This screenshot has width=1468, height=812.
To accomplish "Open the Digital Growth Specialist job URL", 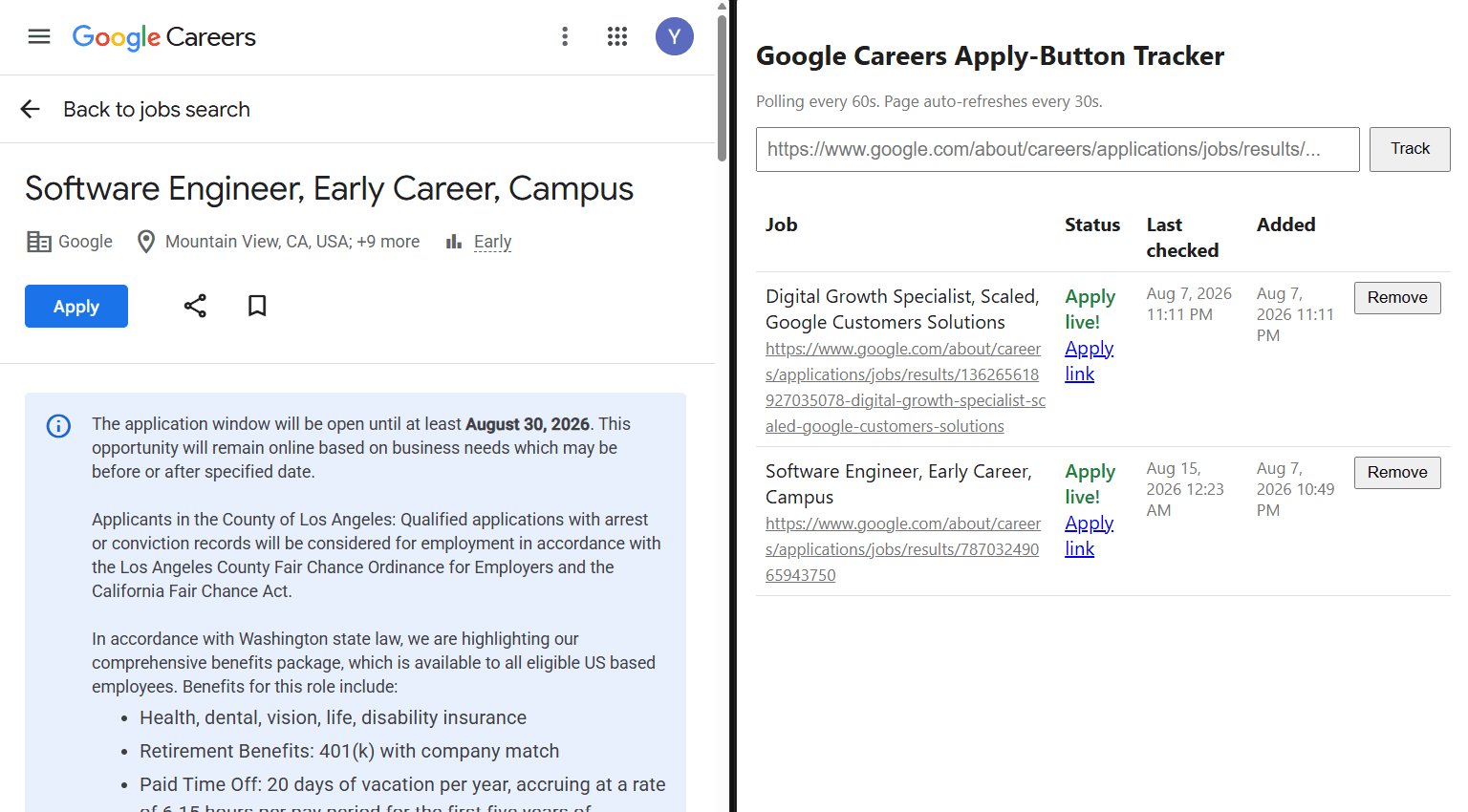I will coord(905,388).
